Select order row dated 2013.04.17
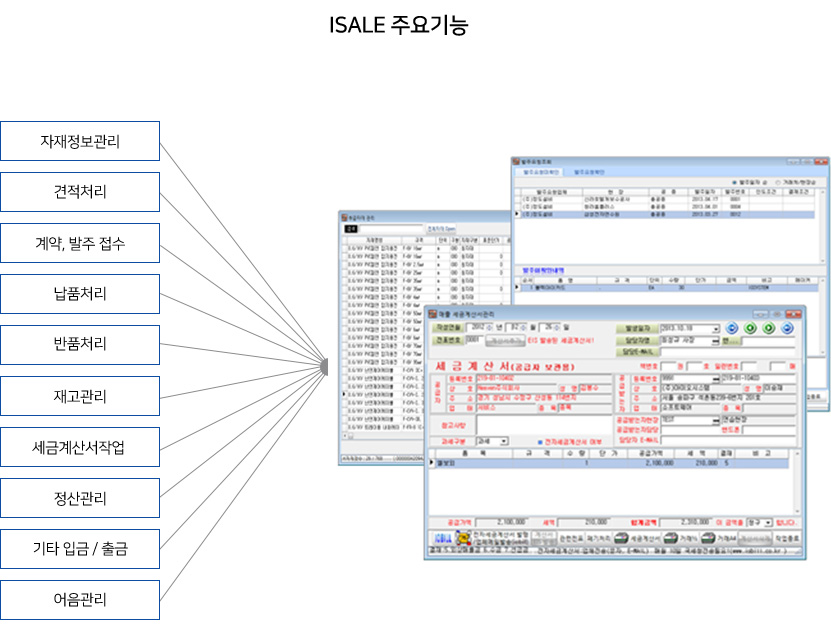 click(x=666, y=199)
